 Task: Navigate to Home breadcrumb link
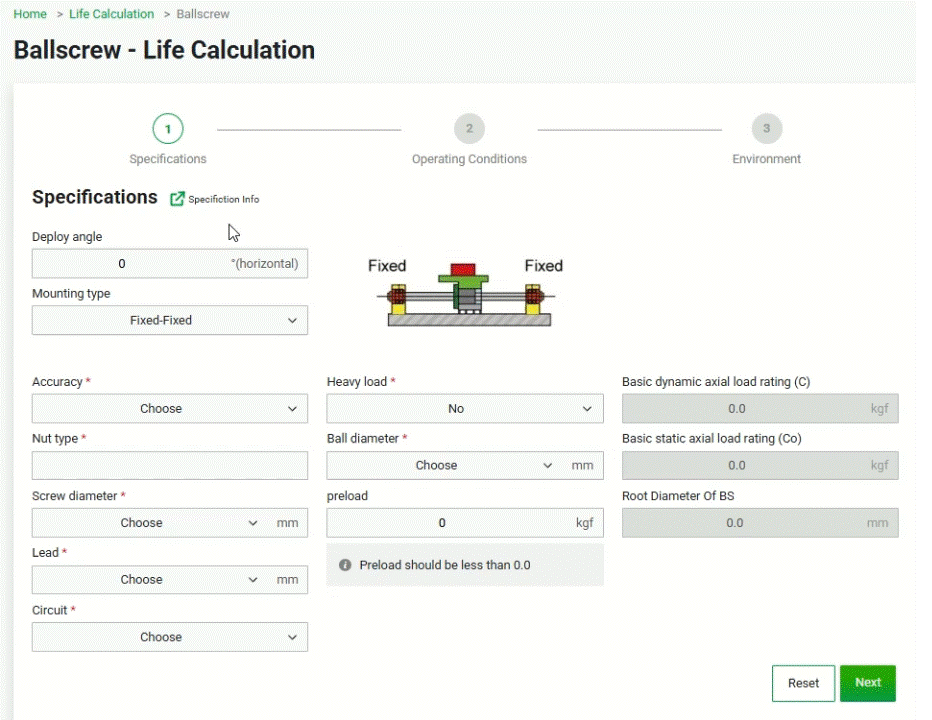[30, 14]
